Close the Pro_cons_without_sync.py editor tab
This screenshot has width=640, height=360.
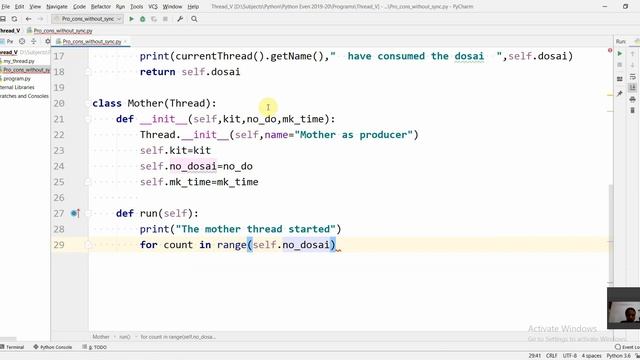pos(126,42)
